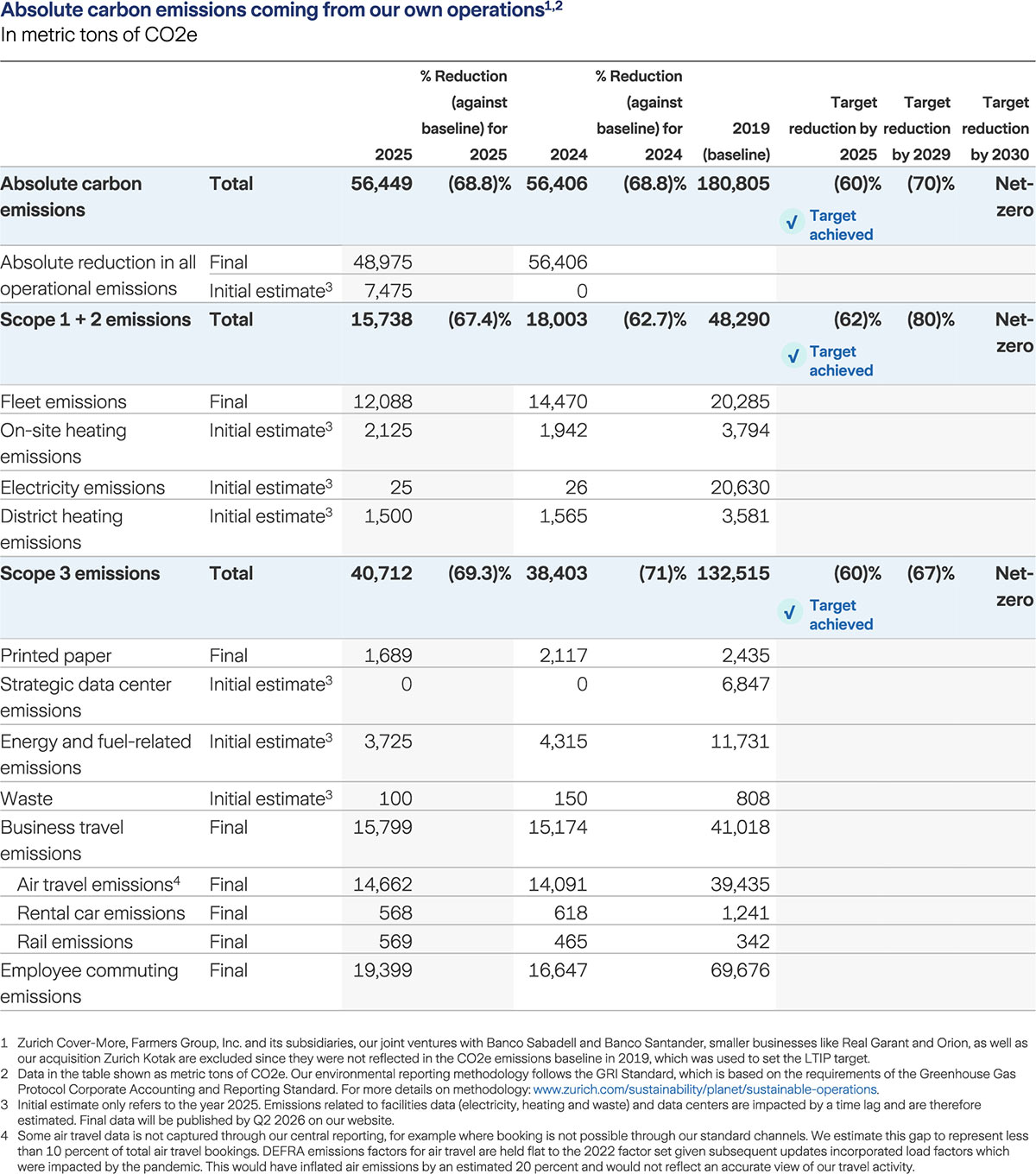Click the 'Employee commuting emissions' row label

click(89, 983)
